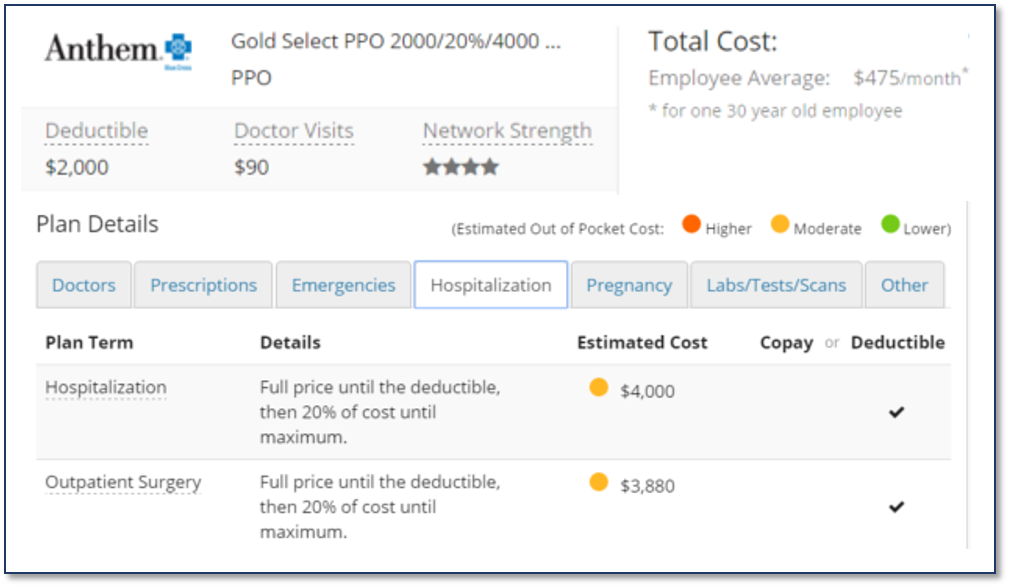Switch to the Prescriptions tab
1009x587 pixels.
tap(203, 285)
